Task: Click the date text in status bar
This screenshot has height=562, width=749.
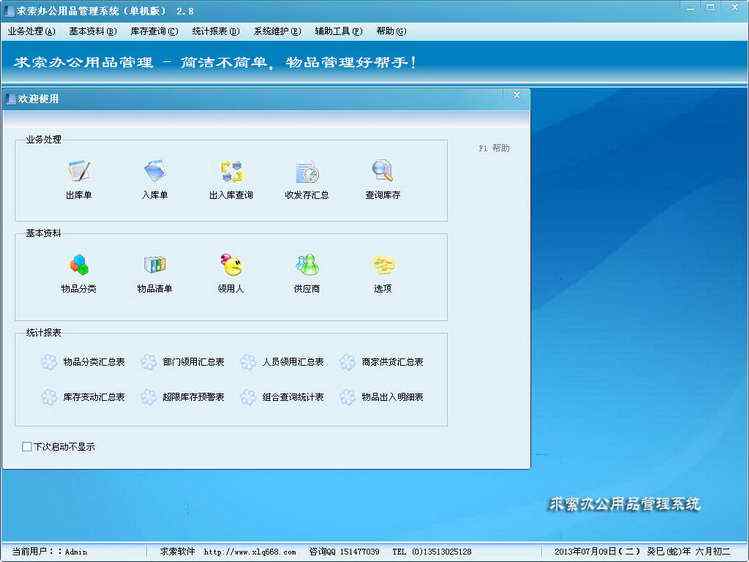Action: pyautogui.click(x=642, y=552)
